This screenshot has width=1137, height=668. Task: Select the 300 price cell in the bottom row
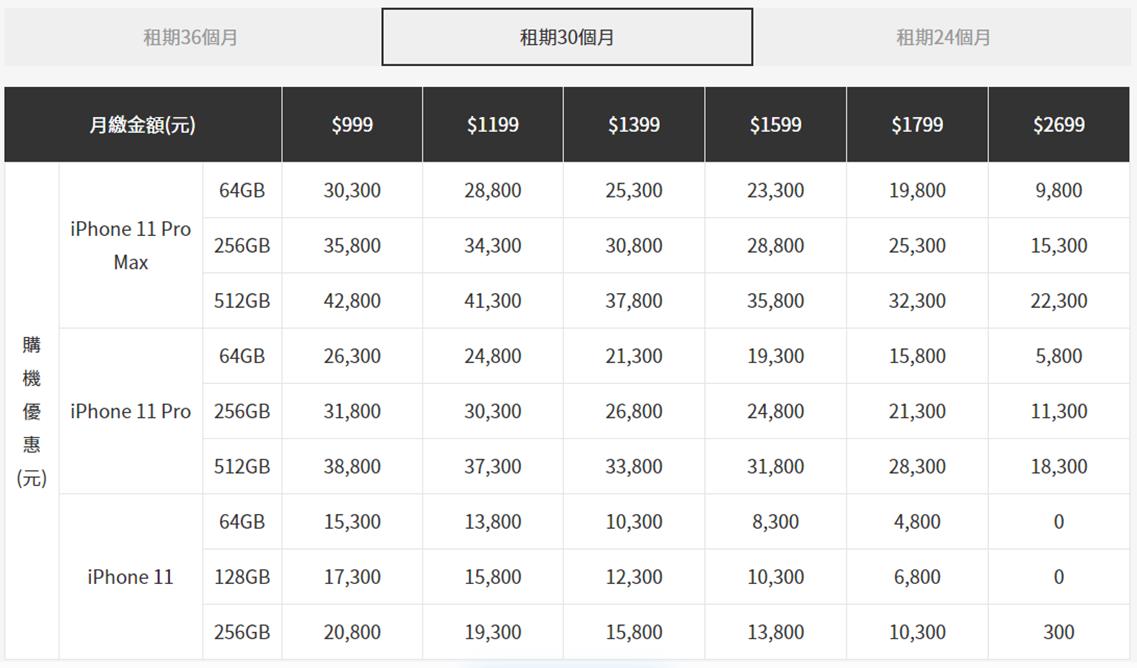coord(1059,632)
